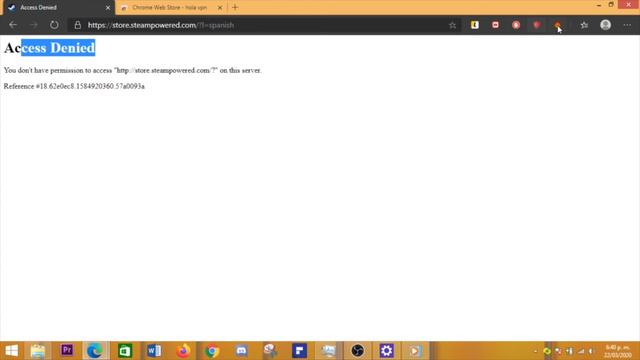Viewport: 640px width, 360px height.
Task: Click the Reference number text line
Action: [x=74, y=86]
